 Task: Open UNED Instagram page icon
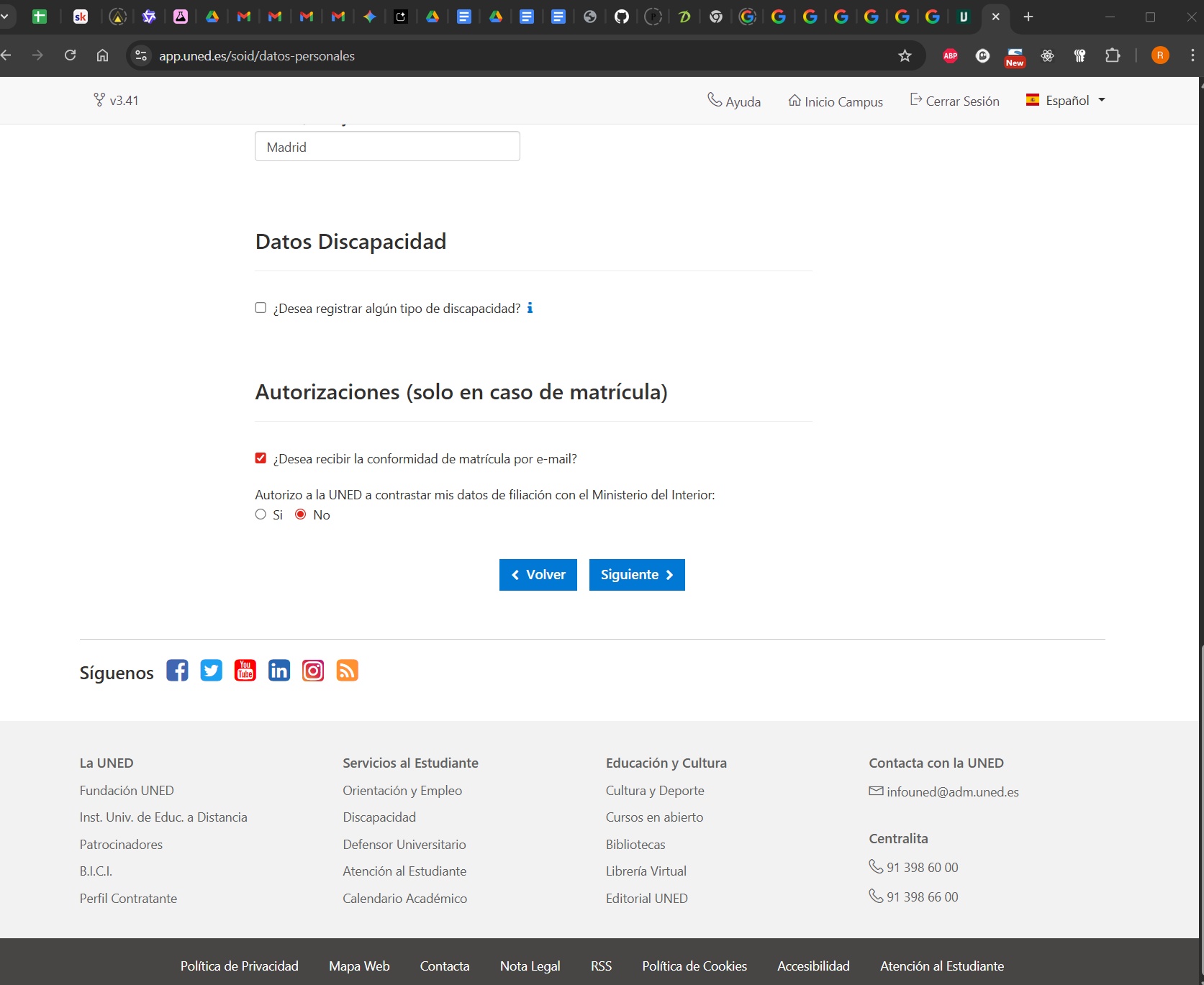tap(313, 671)
